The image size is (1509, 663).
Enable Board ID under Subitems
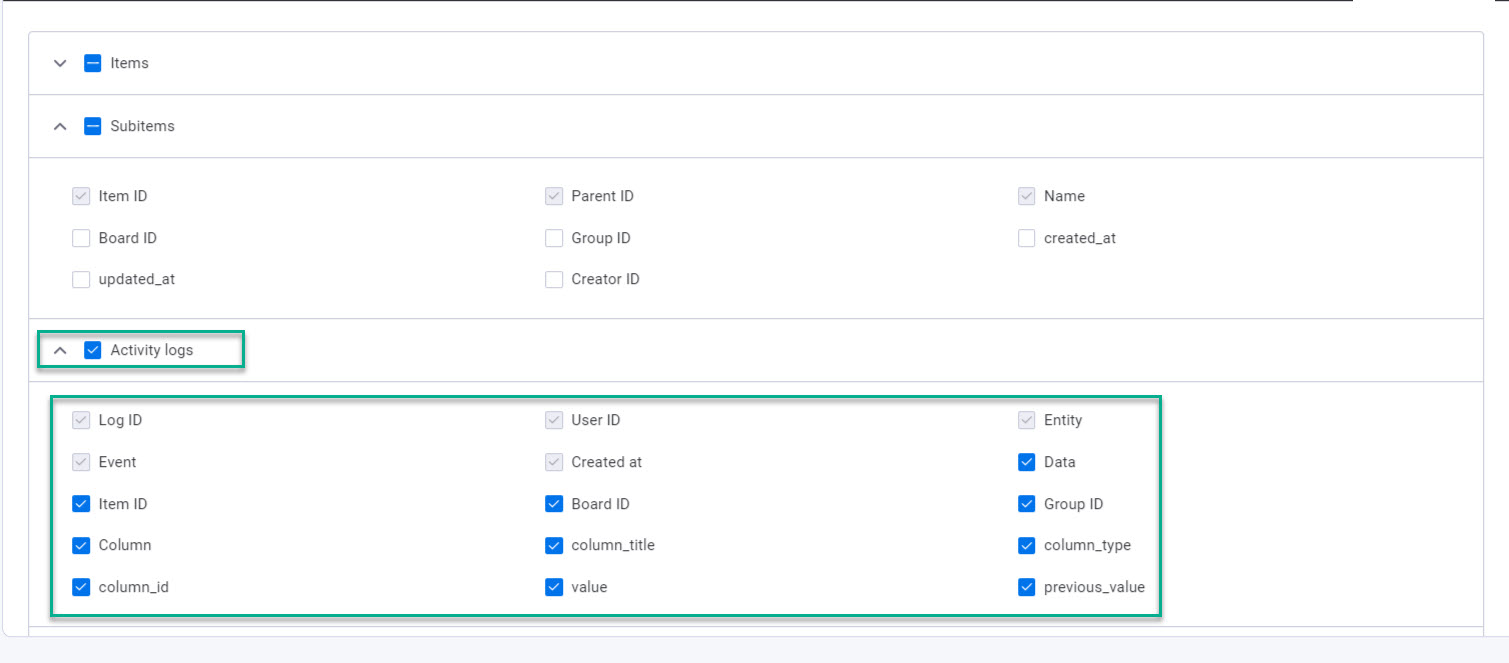click(x=81, y=238)
